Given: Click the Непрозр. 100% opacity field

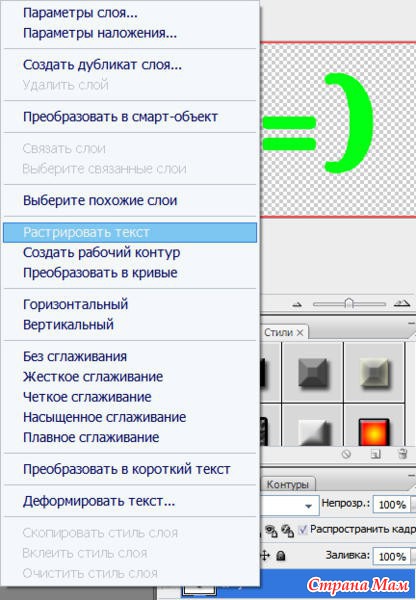Looking at the screenshot, I should [392, 505].
